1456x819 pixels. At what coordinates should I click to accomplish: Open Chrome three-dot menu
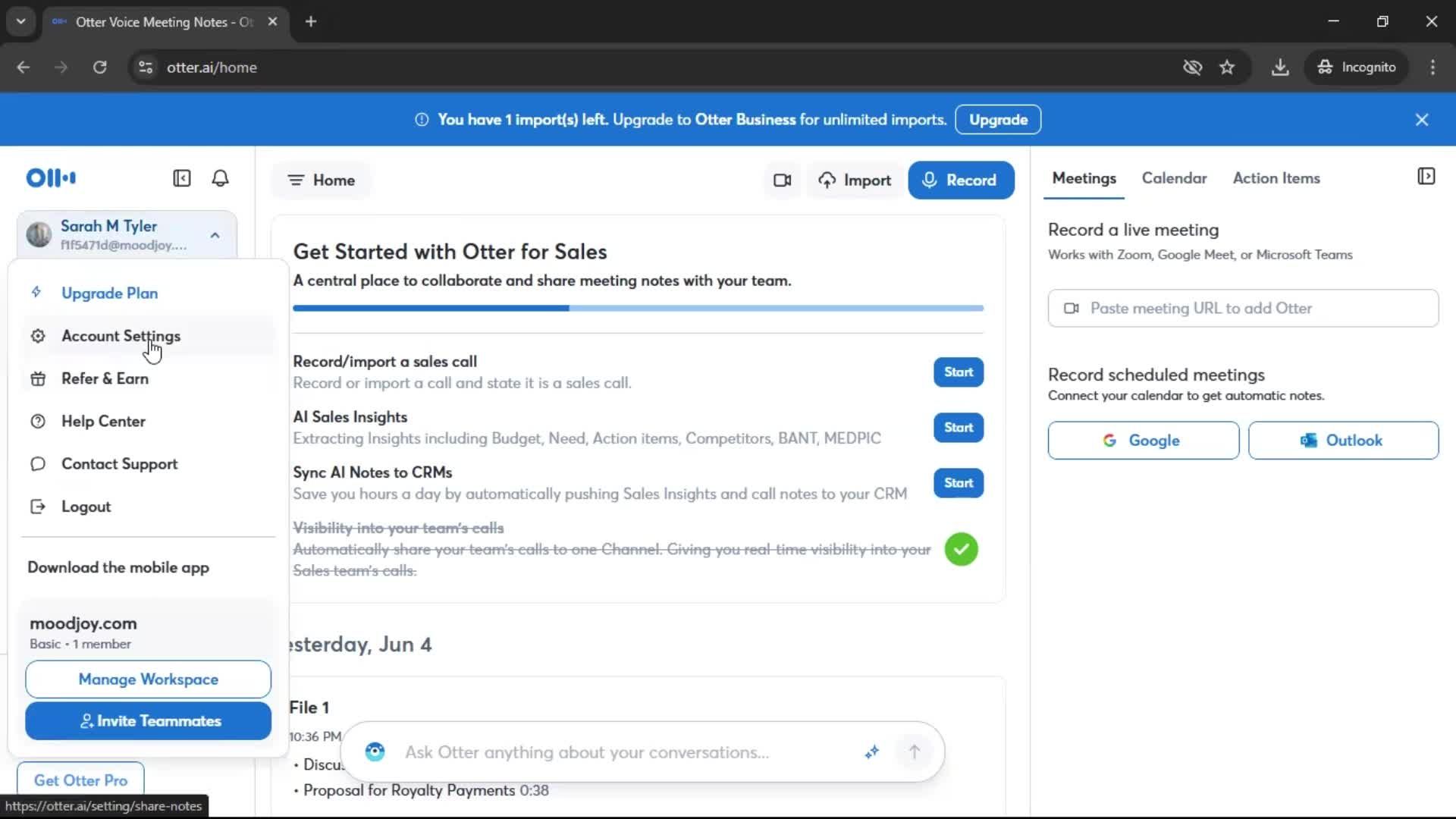(1432, 67)
